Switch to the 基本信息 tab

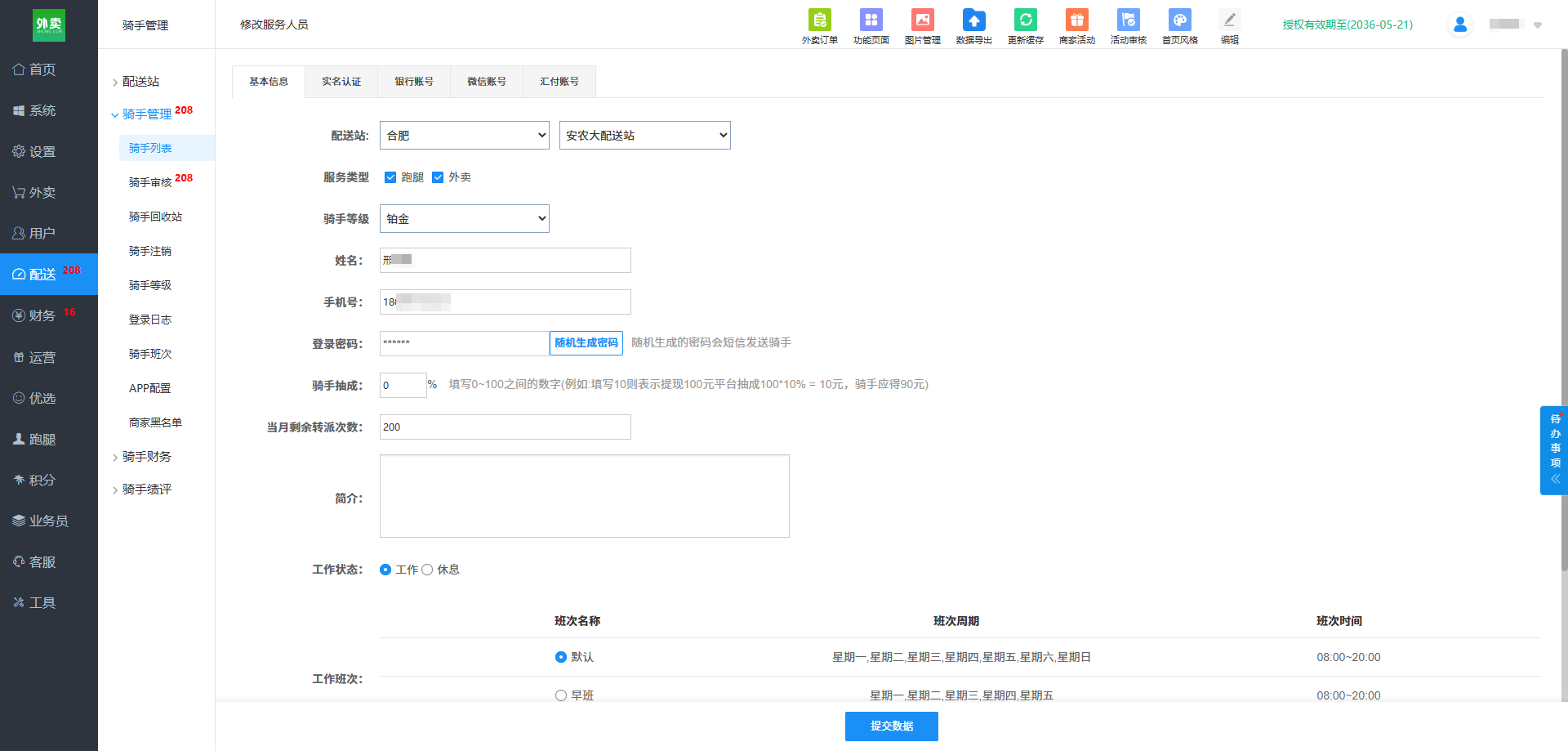269,82
